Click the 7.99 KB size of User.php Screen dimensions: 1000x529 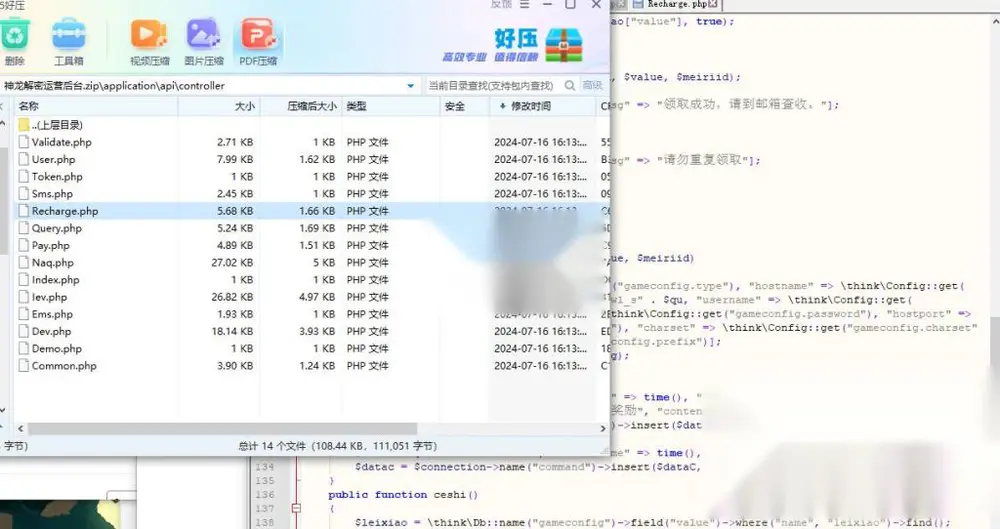coord(235,159)
